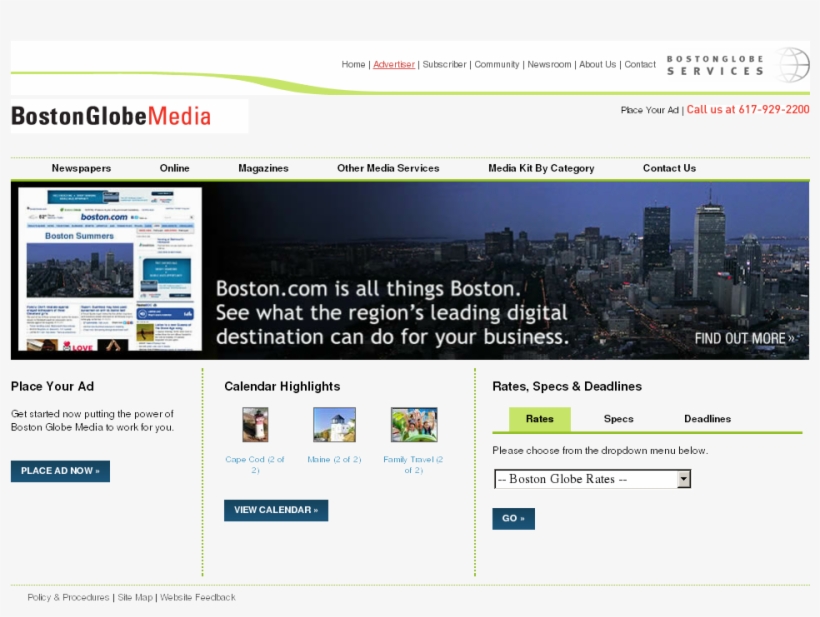This screenshot has height=617, width=820.
Task: Click the dropdown arrow on the rates selector
Action: pos(684,479)
